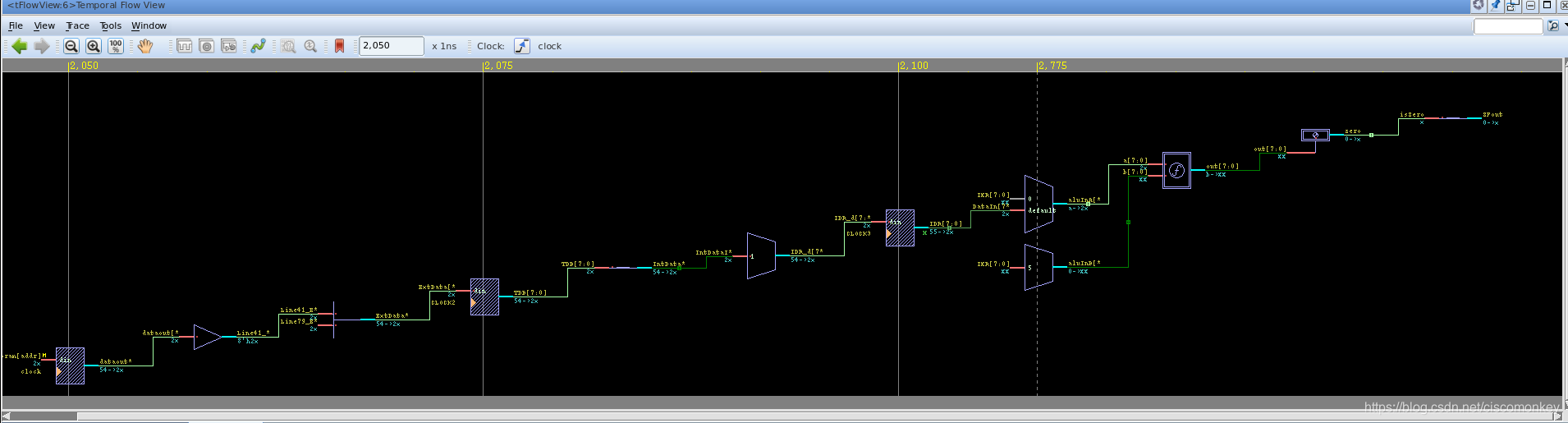Click the isZero signal label
This screenshot has height=423, width=1568.
coord(1411,115)
